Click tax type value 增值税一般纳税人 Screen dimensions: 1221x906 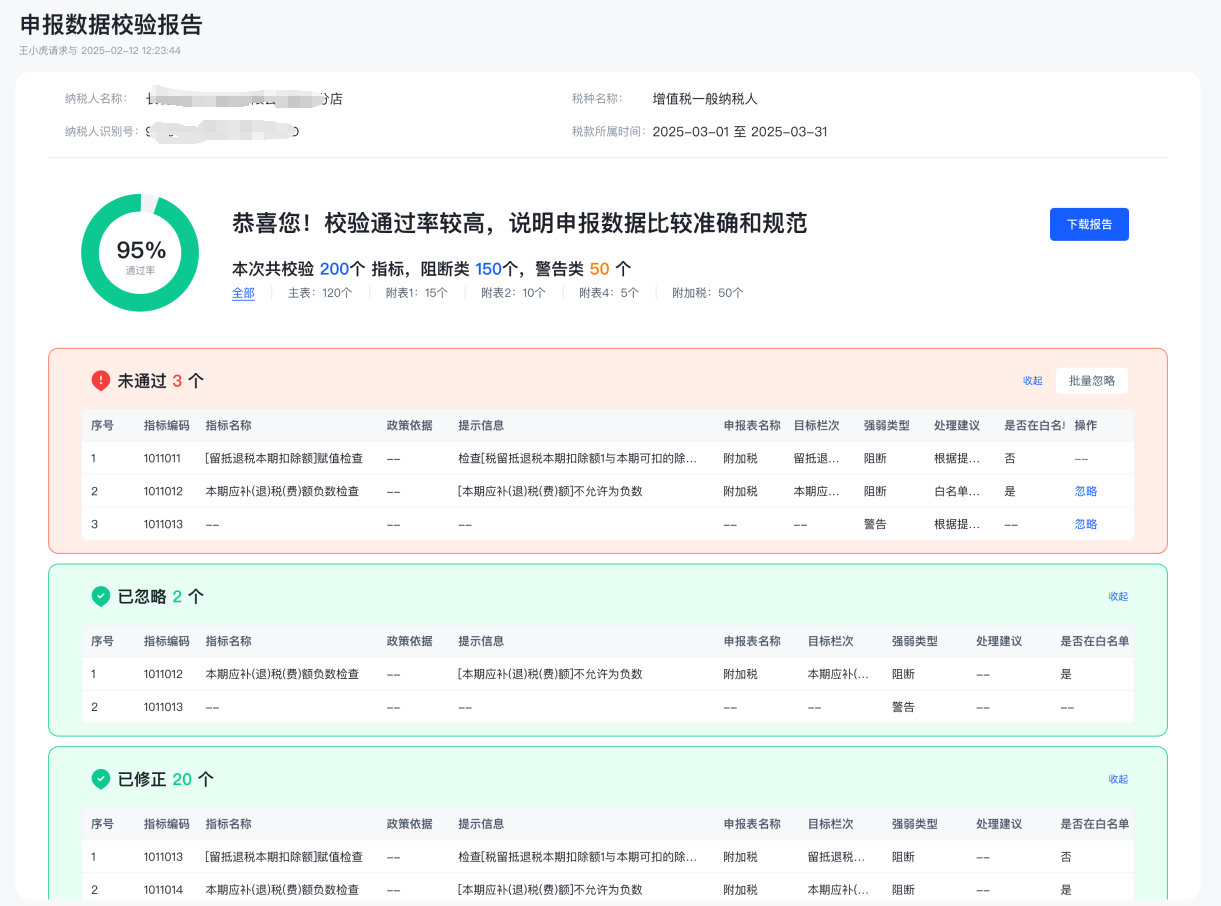[x=705, y=98]
